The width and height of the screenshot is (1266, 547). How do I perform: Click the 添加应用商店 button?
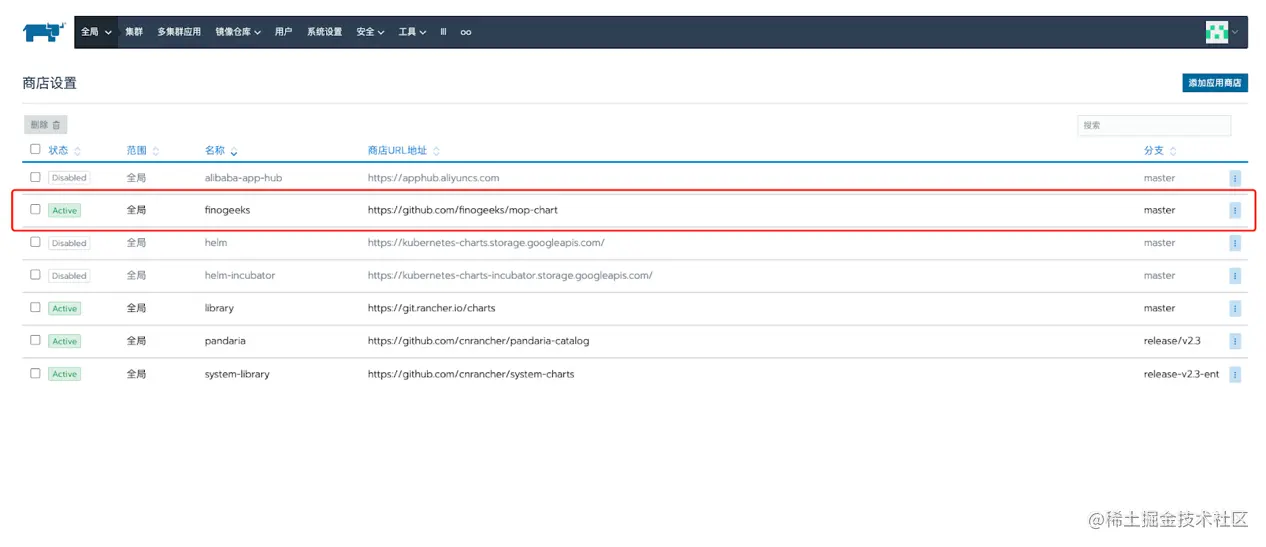[x=1214, y=83]
